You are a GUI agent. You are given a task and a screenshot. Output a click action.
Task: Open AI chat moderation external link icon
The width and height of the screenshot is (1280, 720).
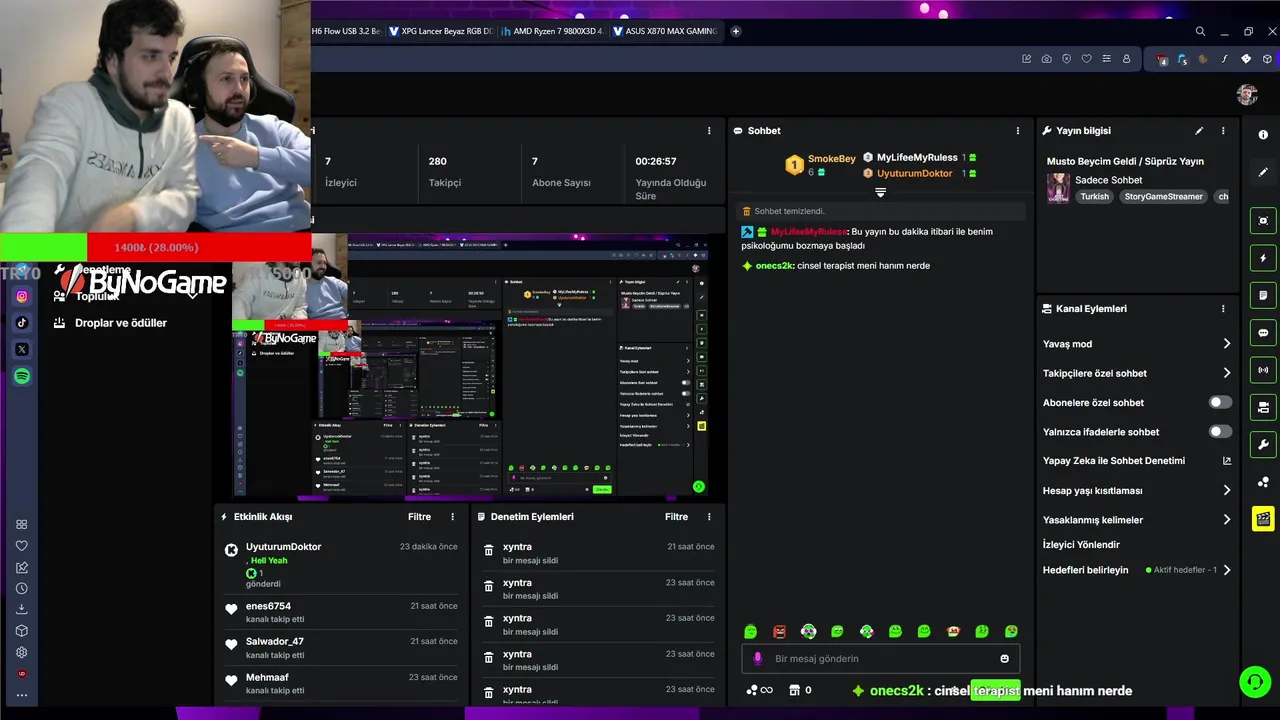(x=1227, y=461)
